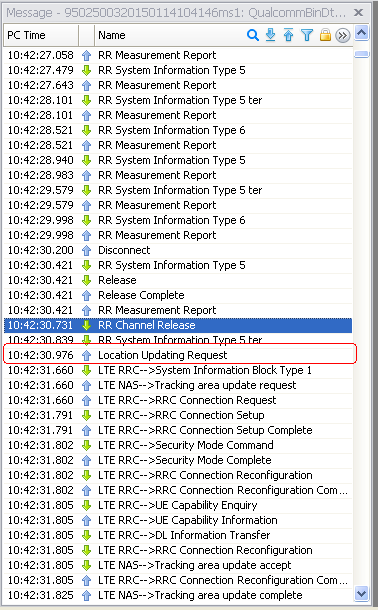Click downlink arrow icon on RR Channel Release row
The width and height of the screenshot is (378, 610).
pyautogui.click(x=86, y=325)
